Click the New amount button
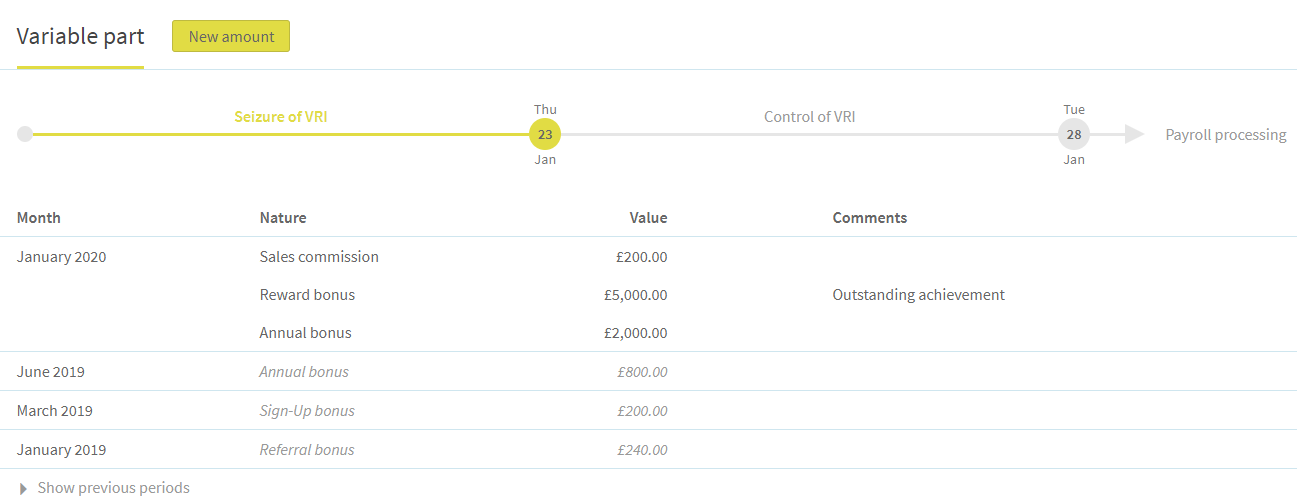 [x=231, y=36]
